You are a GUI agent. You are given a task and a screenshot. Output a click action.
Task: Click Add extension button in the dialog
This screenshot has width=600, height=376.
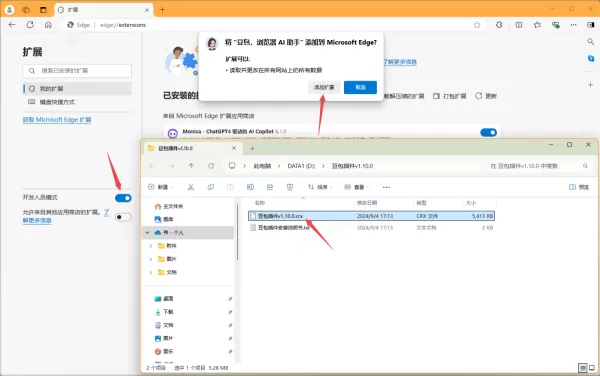coord(324,88)
